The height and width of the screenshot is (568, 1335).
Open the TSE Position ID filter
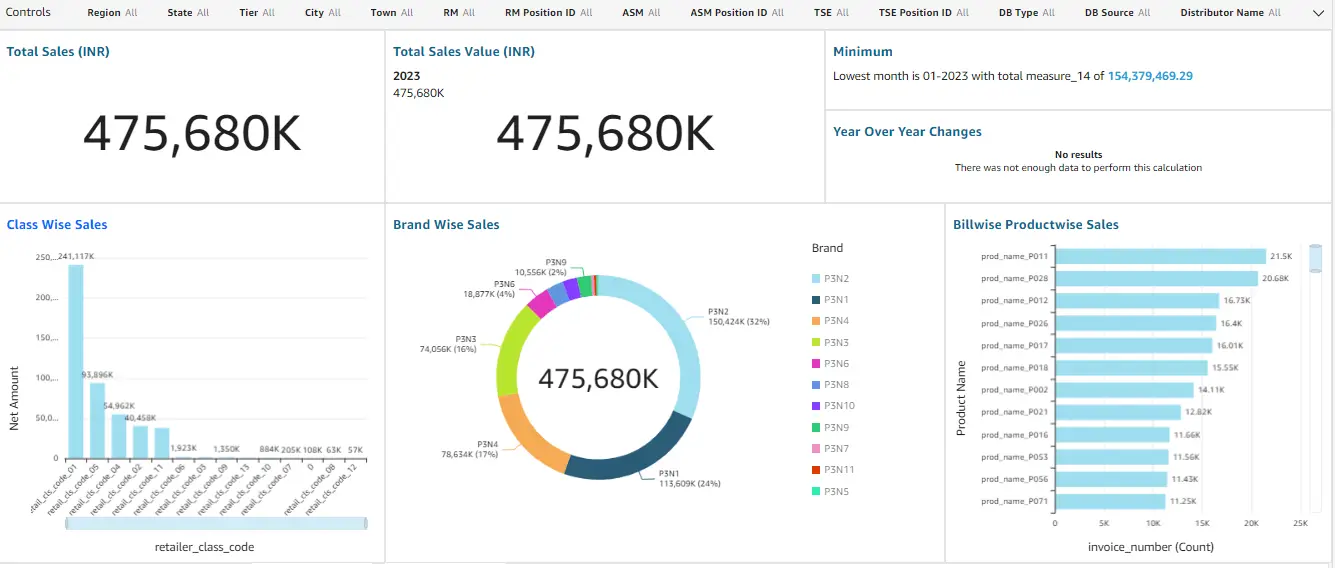pyautogui.click(x=923, y=13)
